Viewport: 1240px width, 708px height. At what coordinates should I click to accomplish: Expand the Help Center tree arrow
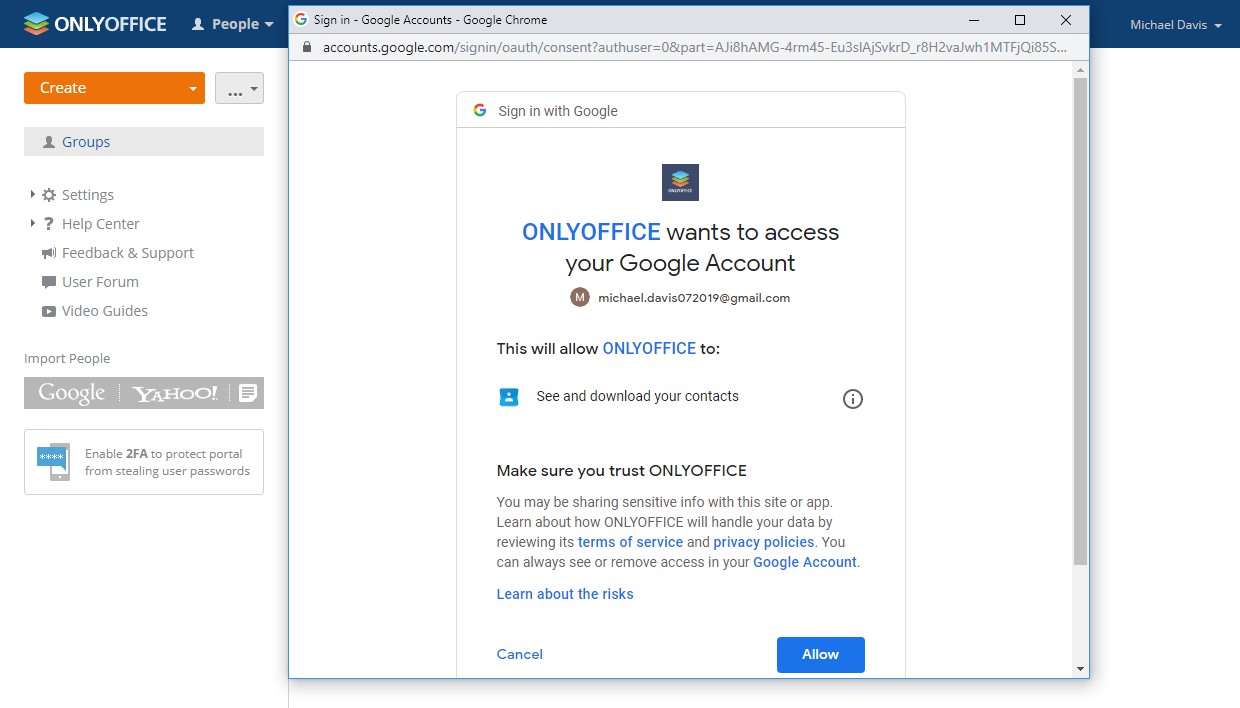[33, 223]
